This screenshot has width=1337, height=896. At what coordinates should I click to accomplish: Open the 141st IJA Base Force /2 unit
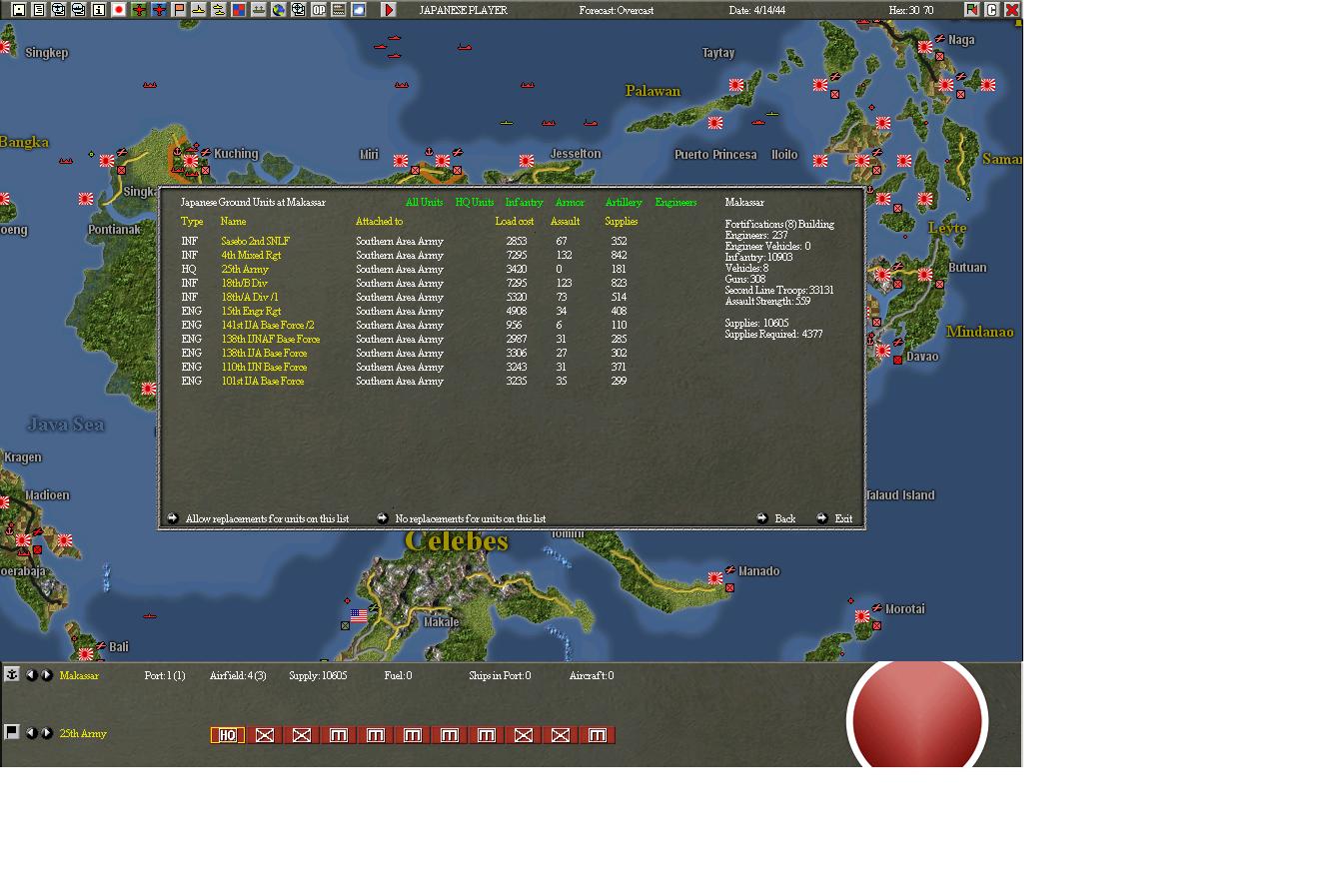pos(268,325)
